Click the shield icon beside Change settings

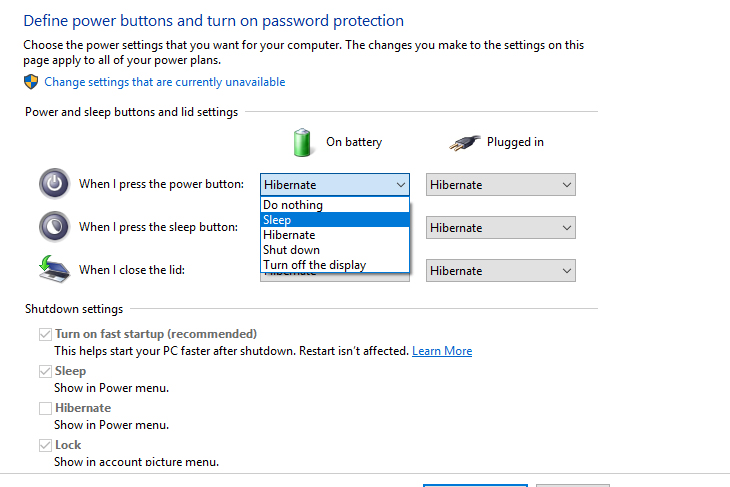point(32,82)
